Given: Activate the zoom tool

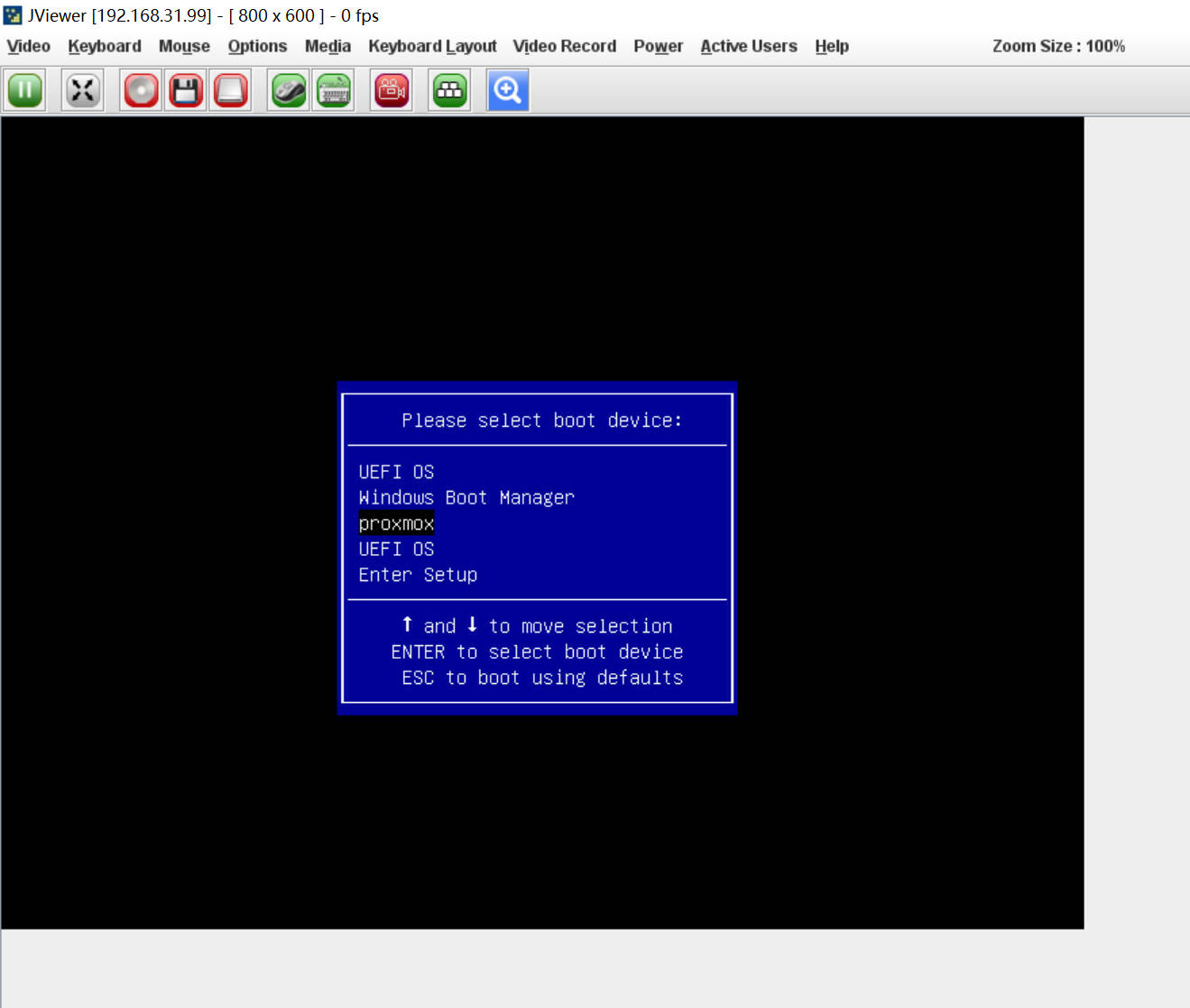Looking at the screenshot, I should point(507,90).
